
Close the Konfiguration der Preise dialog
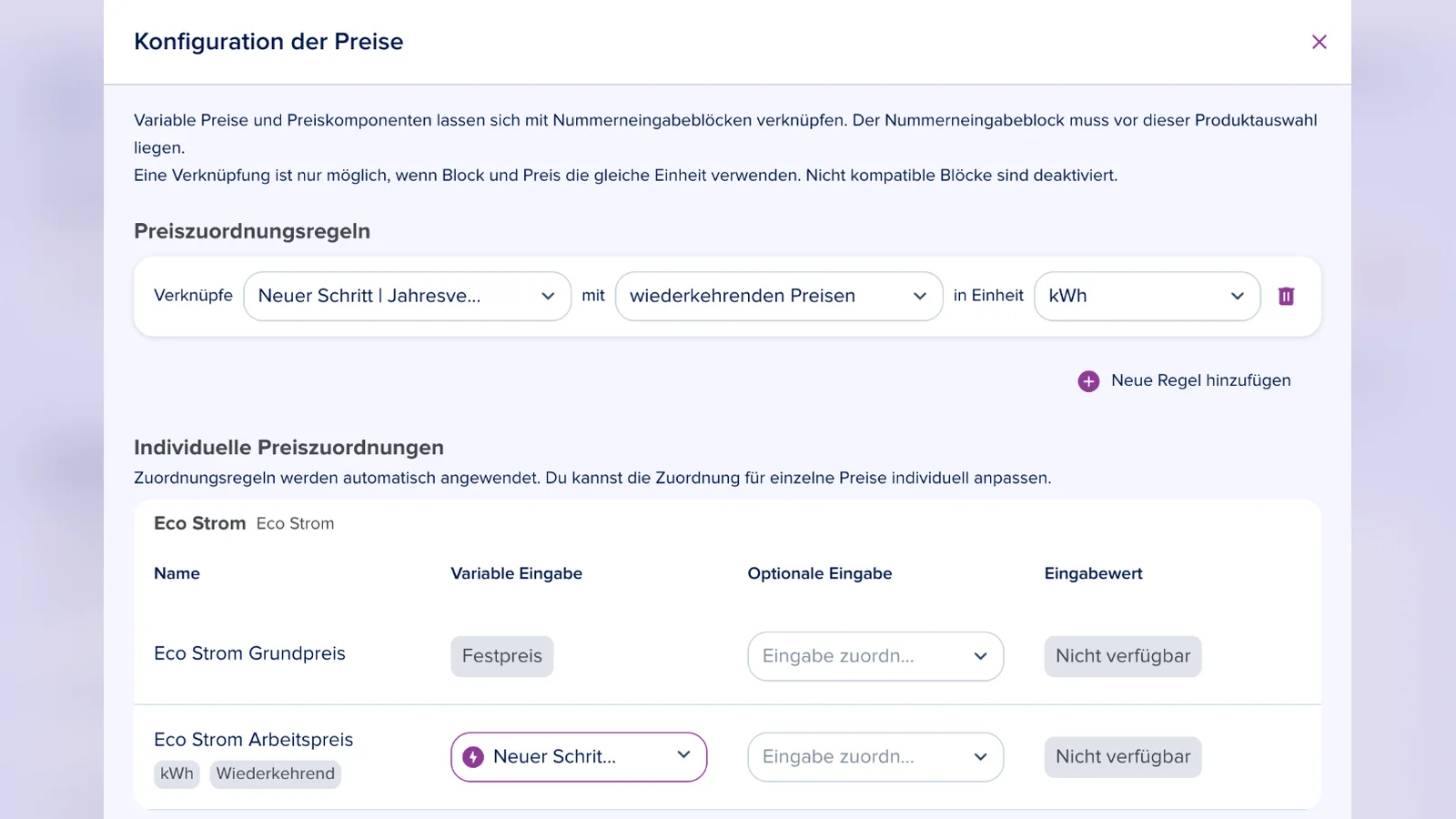(1319, 42)
